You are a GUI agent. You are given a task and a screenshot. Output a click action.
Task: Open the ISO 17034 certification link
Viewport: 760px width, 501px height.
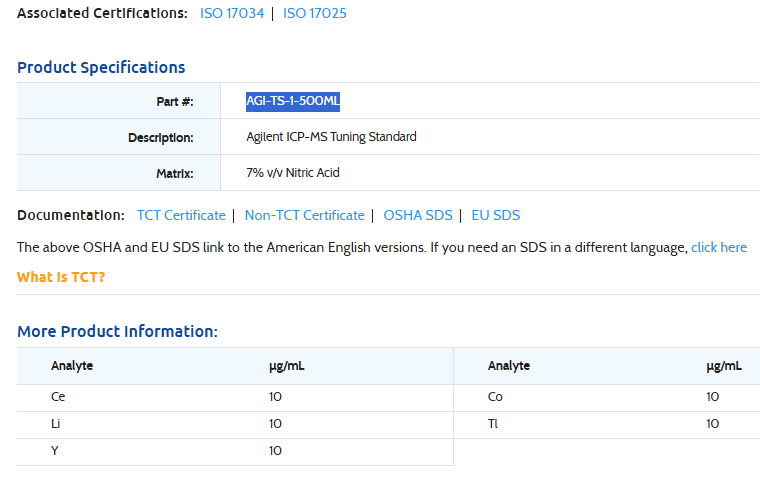coord(231,14)
